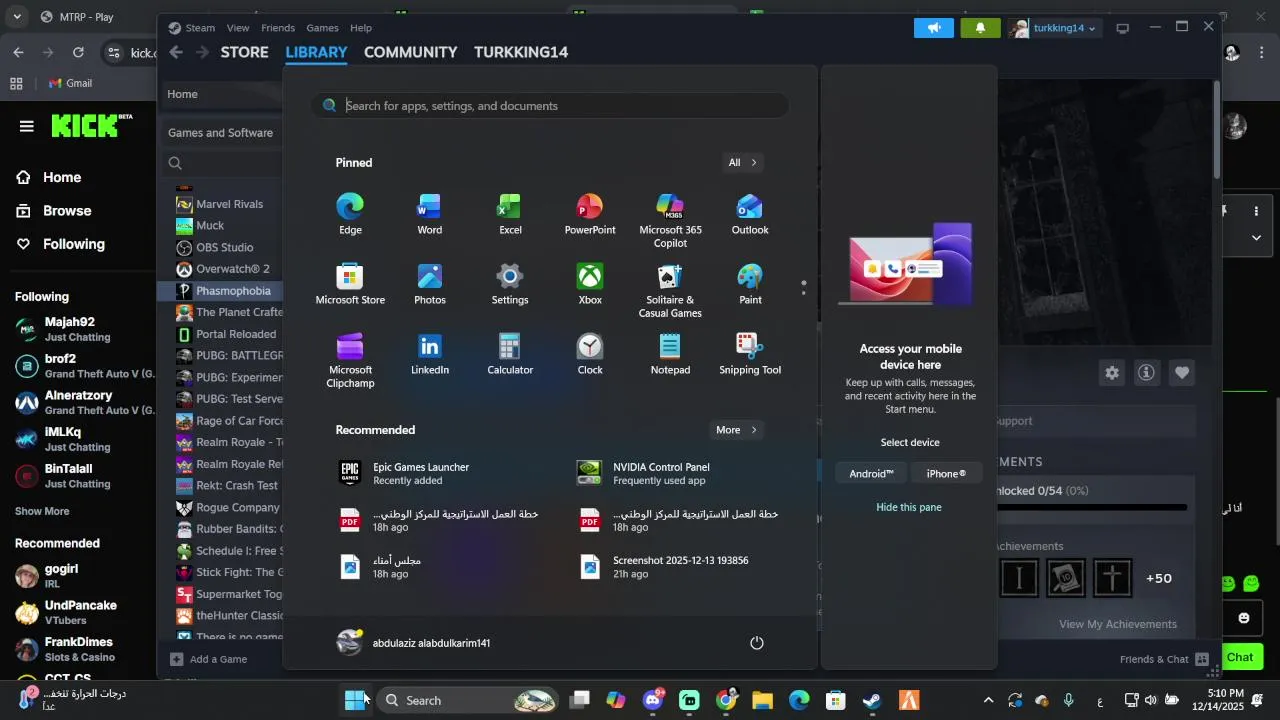Screen dimensions: 1280x720
Task: Expand Show More in Kick following
Action: click(42, 511)
